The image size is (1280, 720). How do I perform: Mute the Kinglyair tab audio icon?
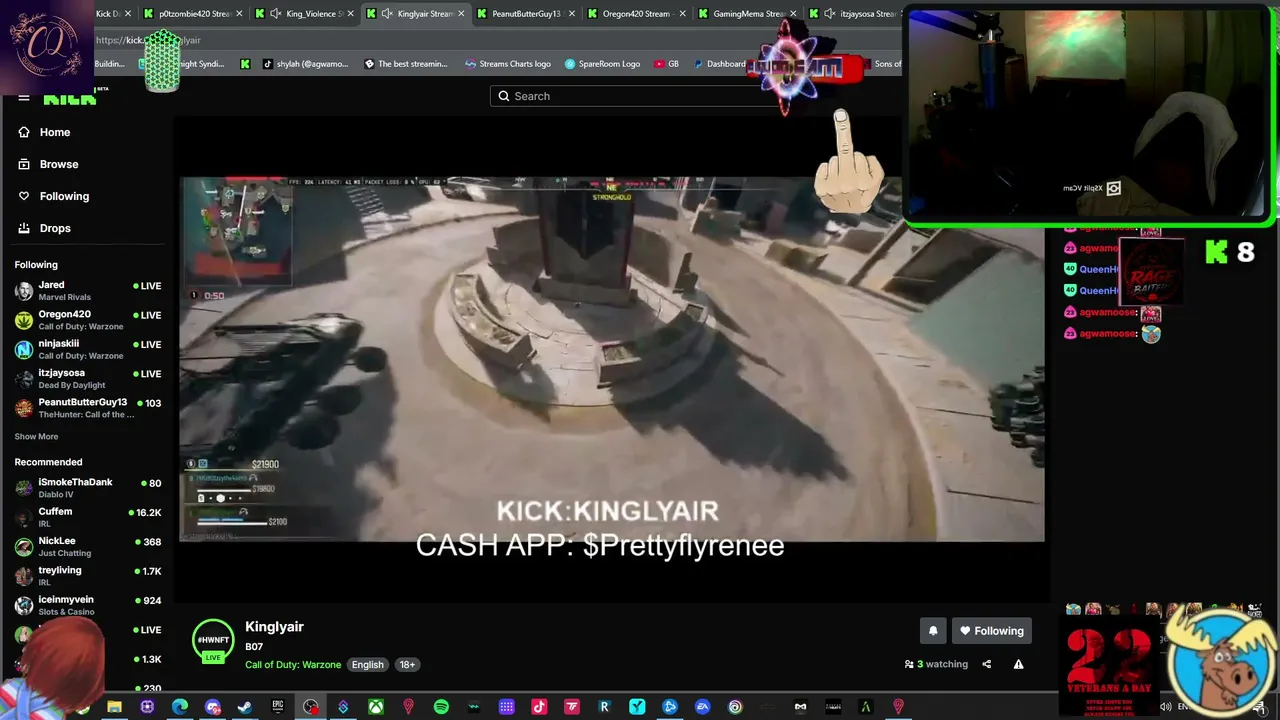[x=386, y=14]
